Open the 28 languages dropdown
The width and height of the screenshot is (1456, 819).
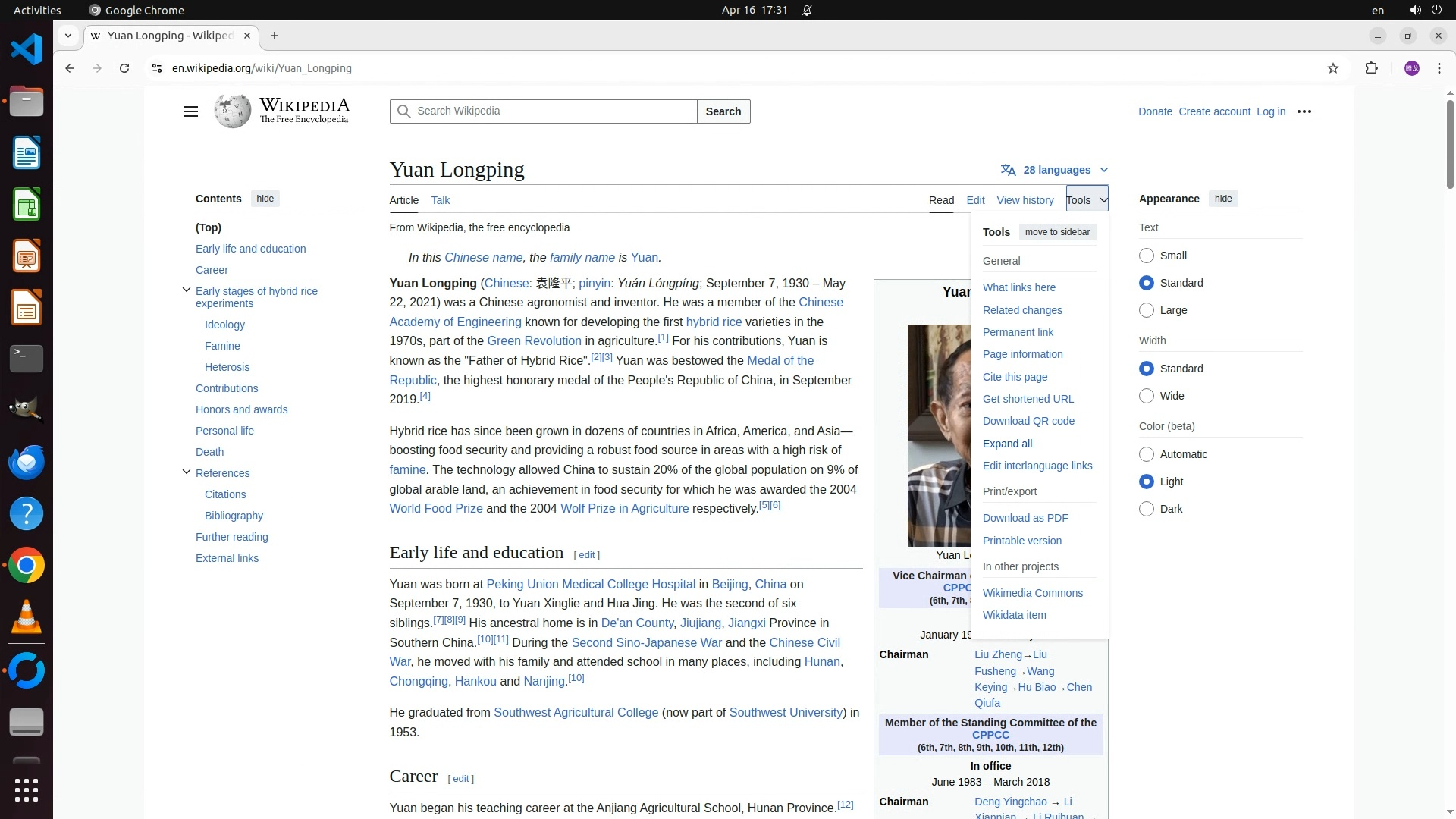click(1055, 170)
